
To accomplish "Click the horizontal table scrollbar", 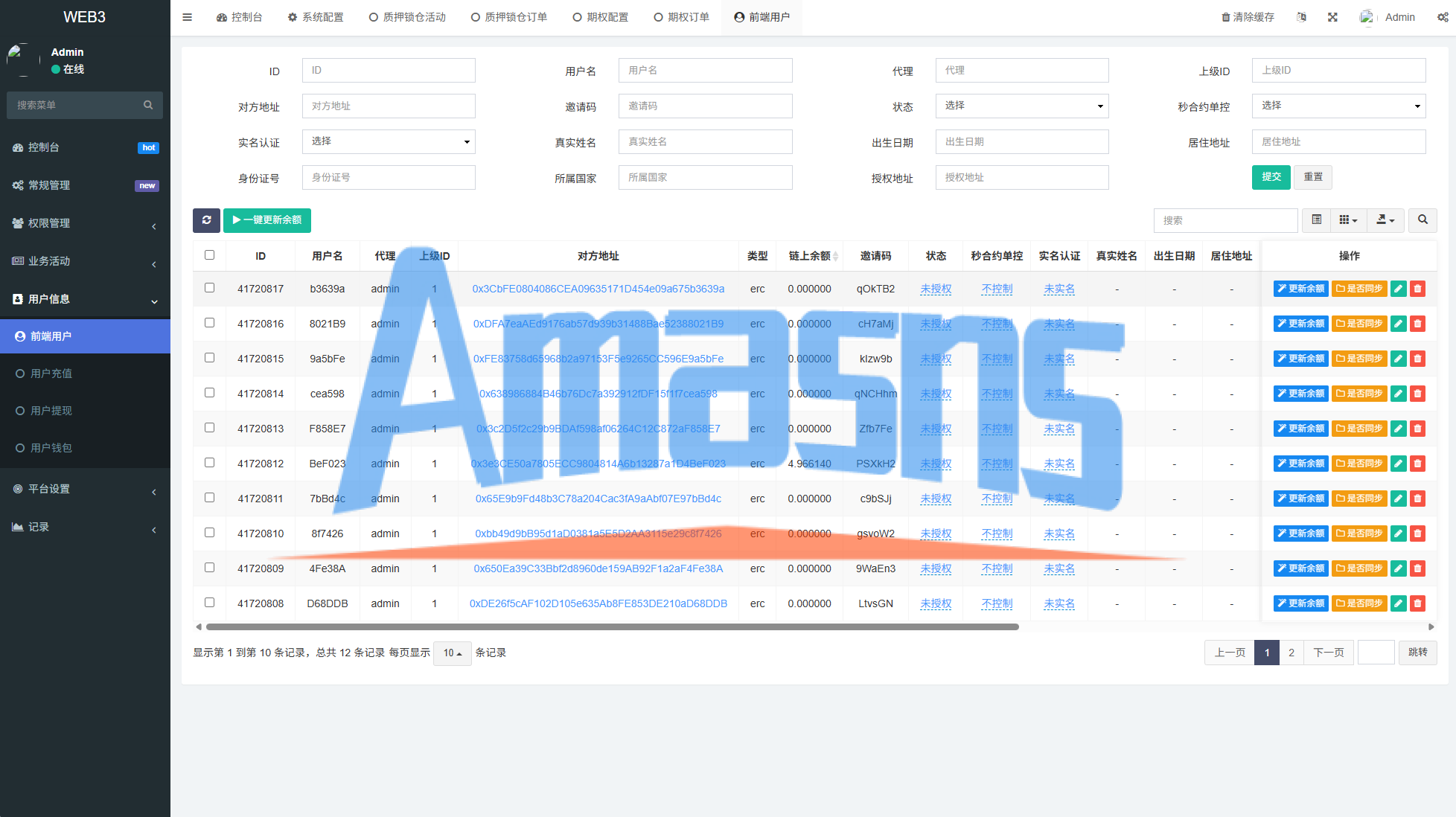I will [612, 627].
